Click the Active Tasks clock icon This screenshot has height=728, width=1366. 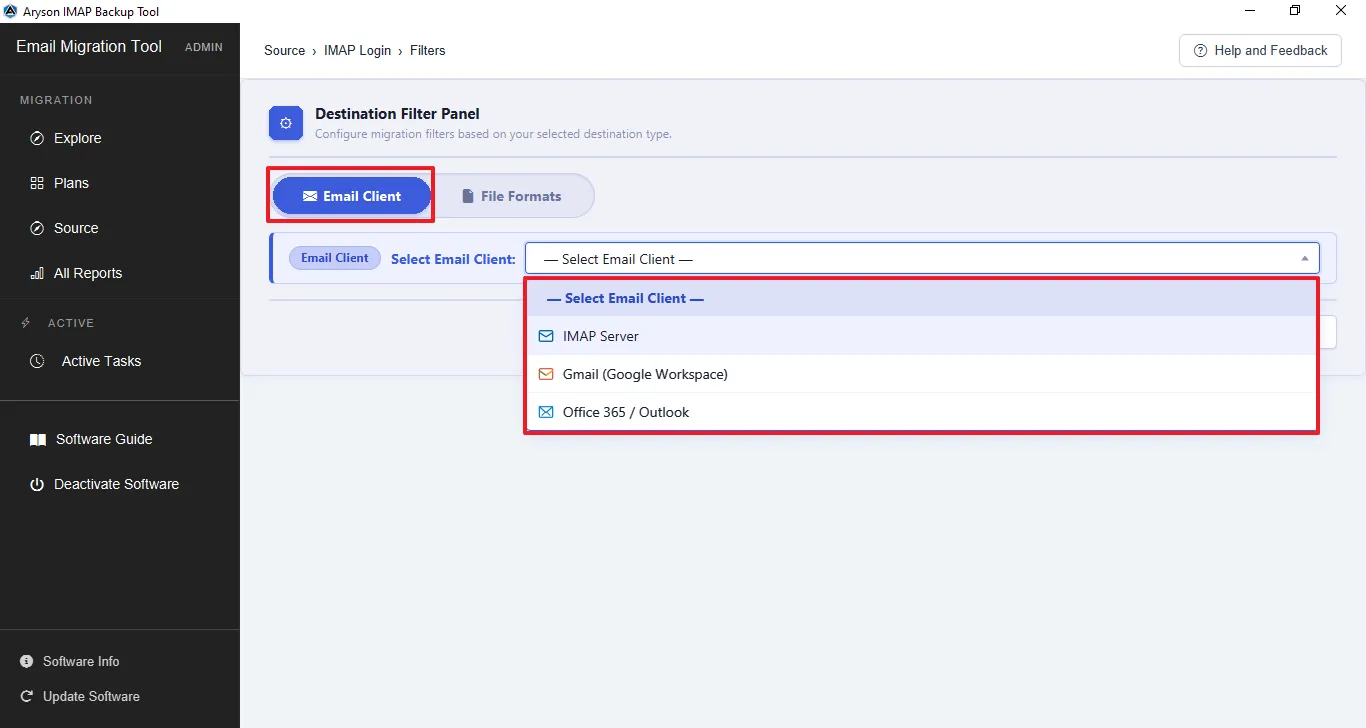[x=37, y=361]
